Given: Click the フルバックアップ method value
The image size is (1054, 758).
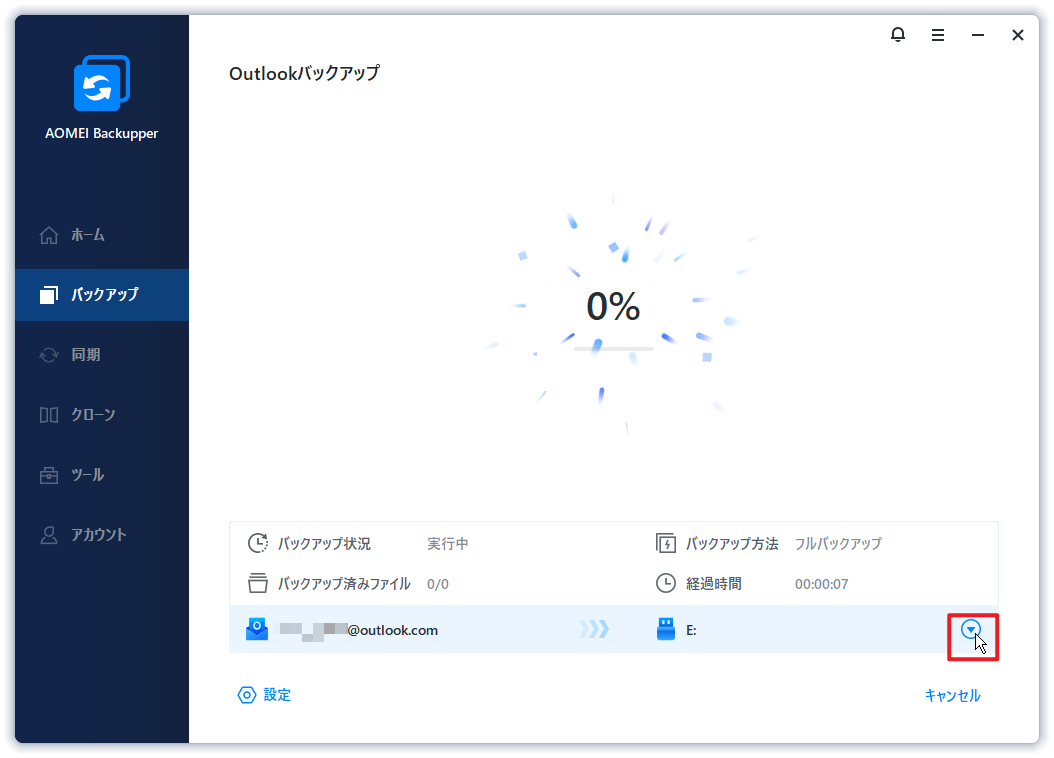Looking at the screenshot, I should 838,544.
